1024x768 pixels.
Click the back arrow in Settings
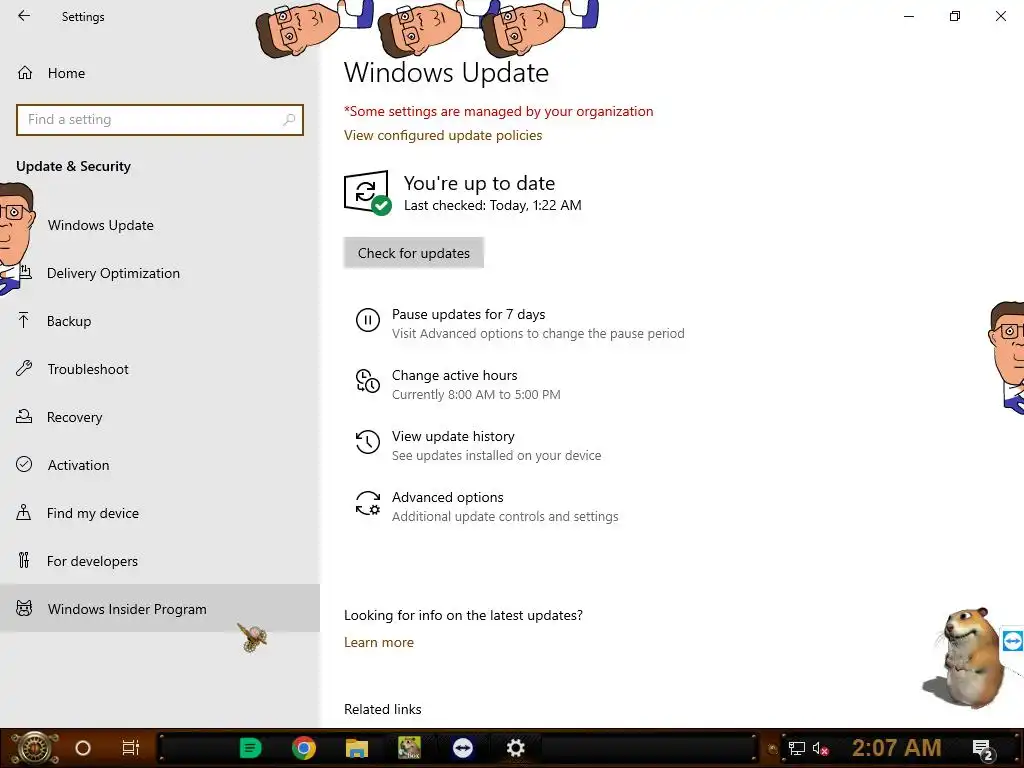coord(24,16)
